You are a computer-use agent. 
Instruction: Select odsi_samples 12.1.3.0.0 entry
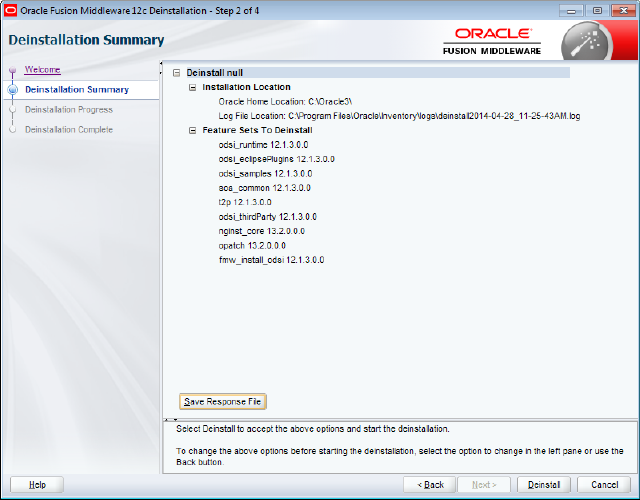(265, 174)
